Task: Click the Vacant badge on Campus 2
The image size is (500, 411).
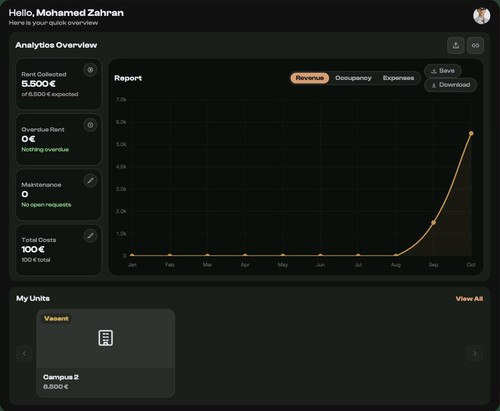Action: [x=56, y=318]
